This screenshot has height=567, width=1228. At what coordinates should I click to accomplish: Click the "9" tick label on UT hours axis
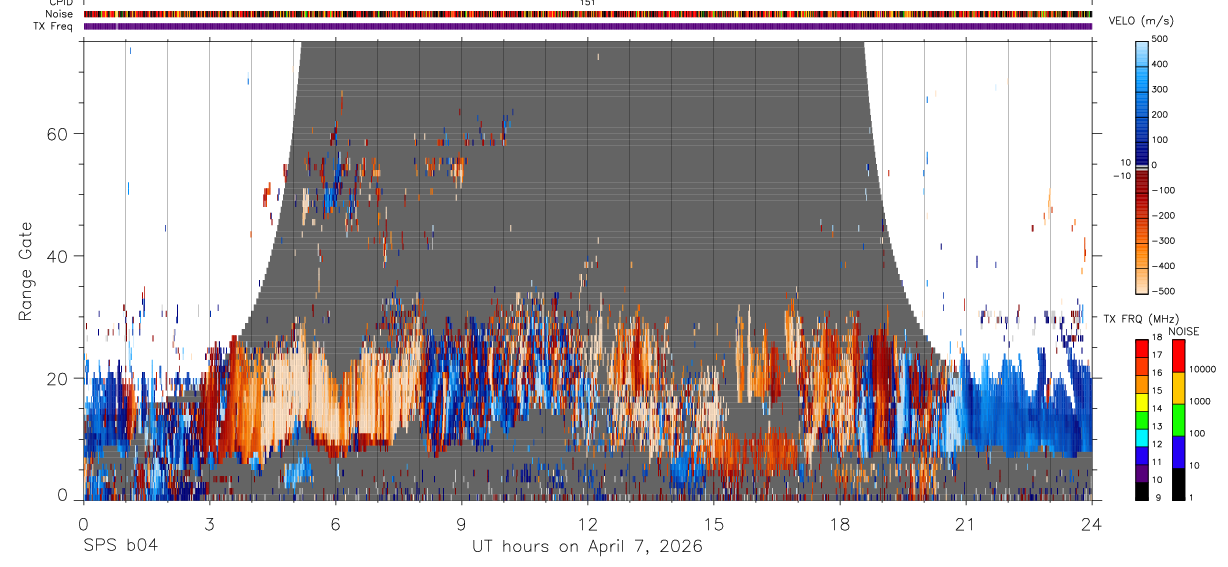coord(461,523)
